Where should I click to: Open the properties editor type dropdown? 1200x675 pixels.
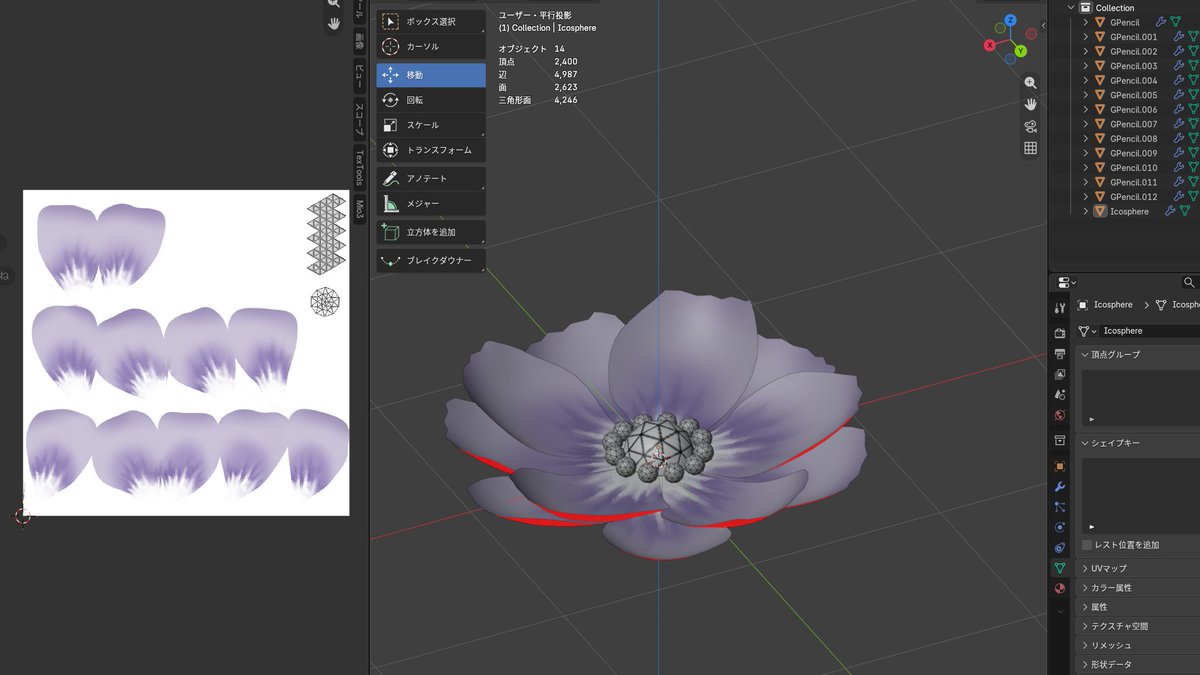click(1066, 283)
